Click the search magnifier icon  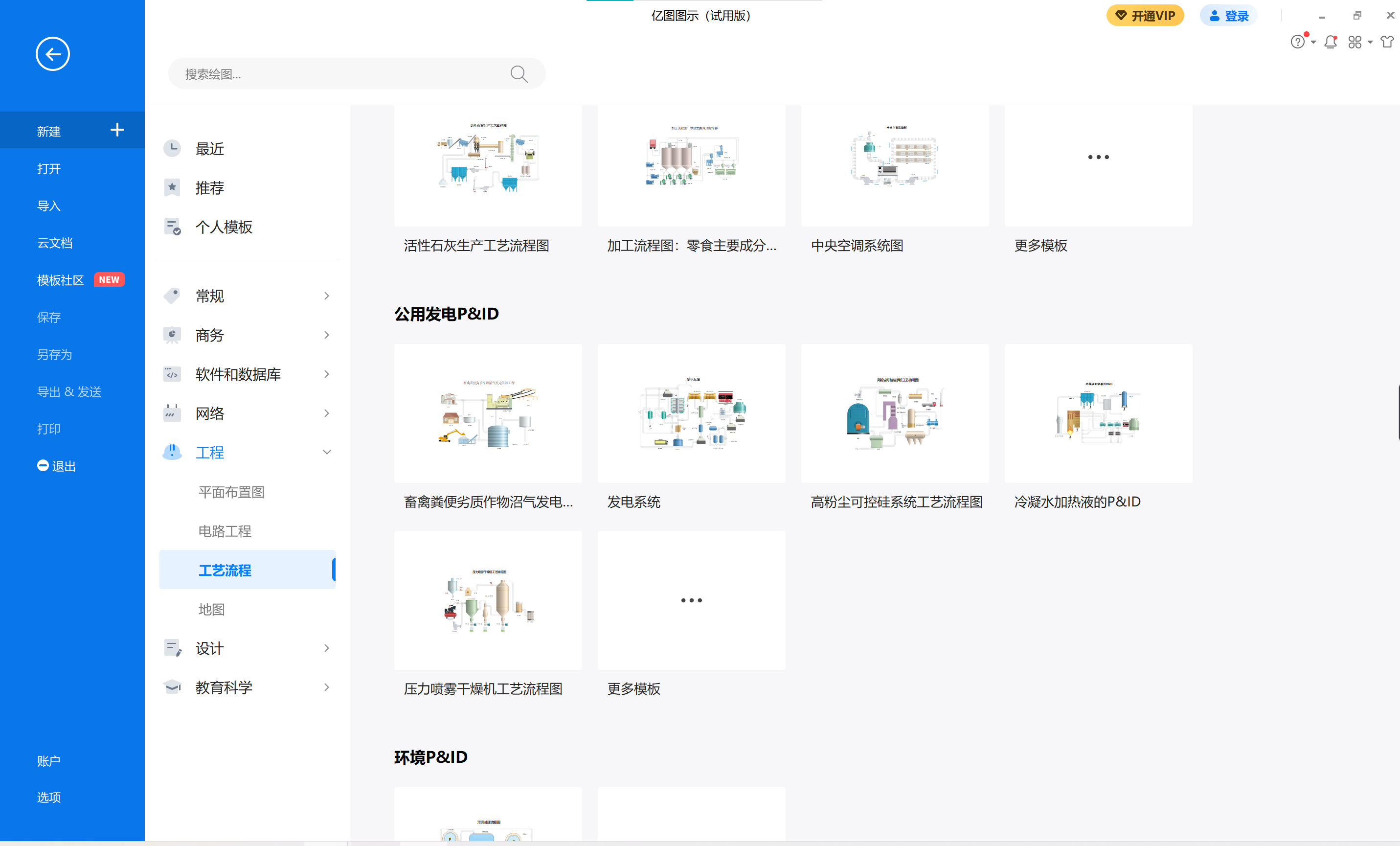click(518, 74)
